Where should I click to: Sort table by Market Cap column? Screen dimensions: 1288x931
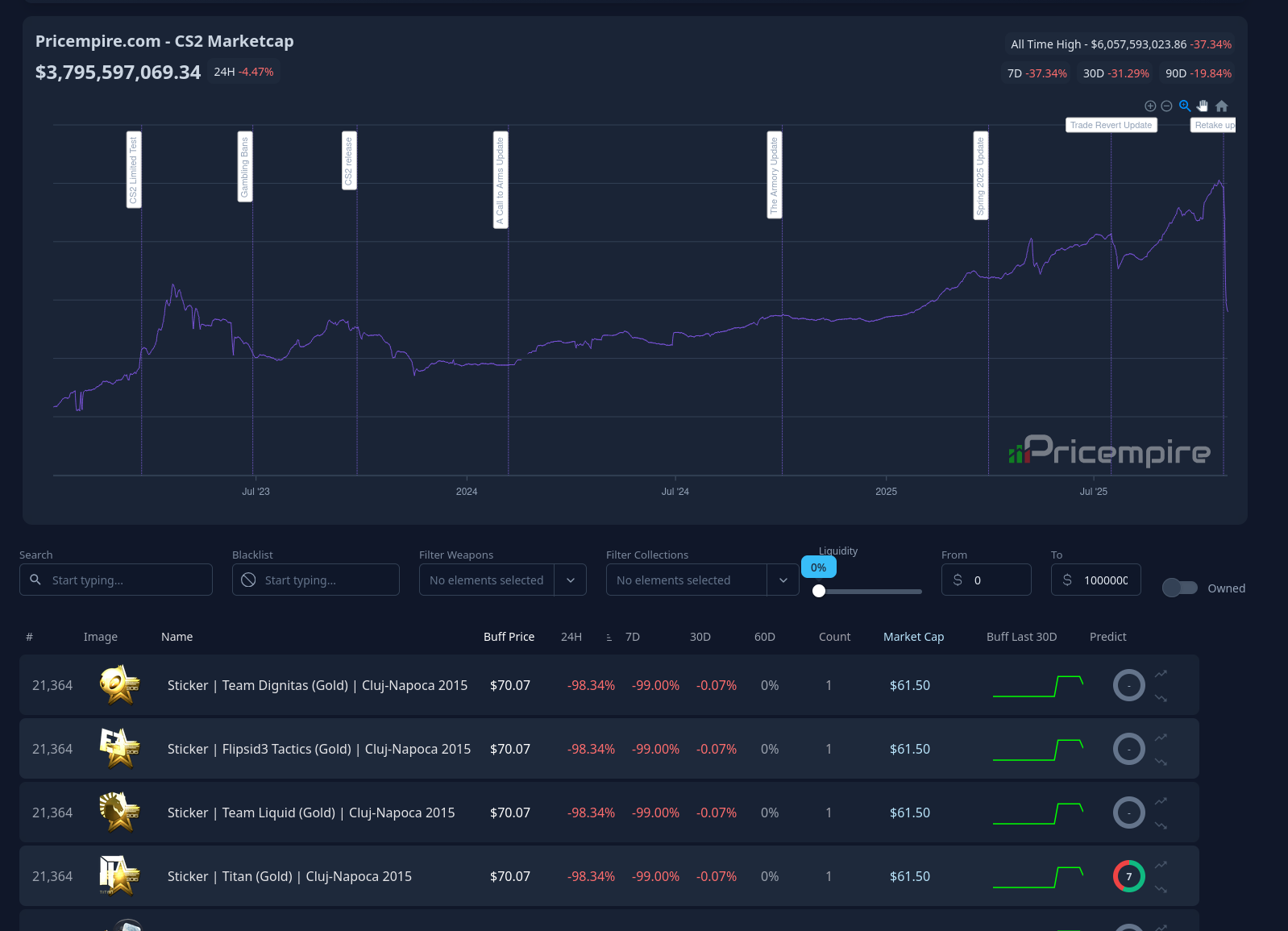pyautogui.click(x=913, y=637)
